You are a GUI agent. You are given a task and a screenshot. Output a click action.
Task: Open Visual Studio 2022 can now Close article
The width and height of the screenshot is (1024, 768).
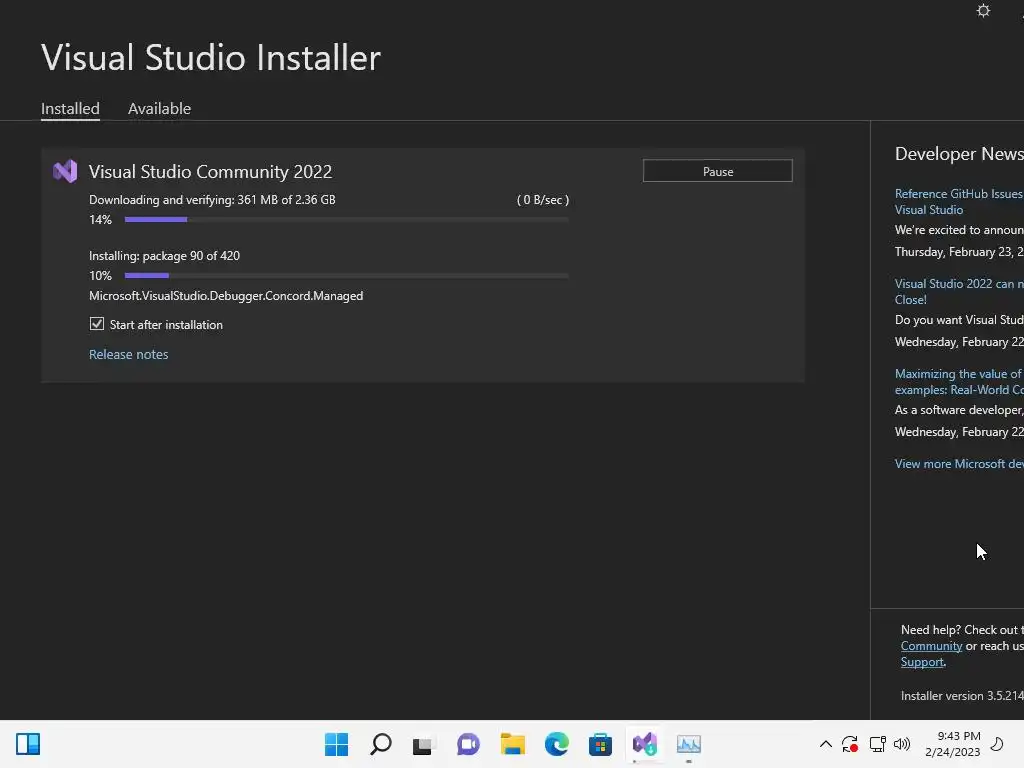(959, 291)
